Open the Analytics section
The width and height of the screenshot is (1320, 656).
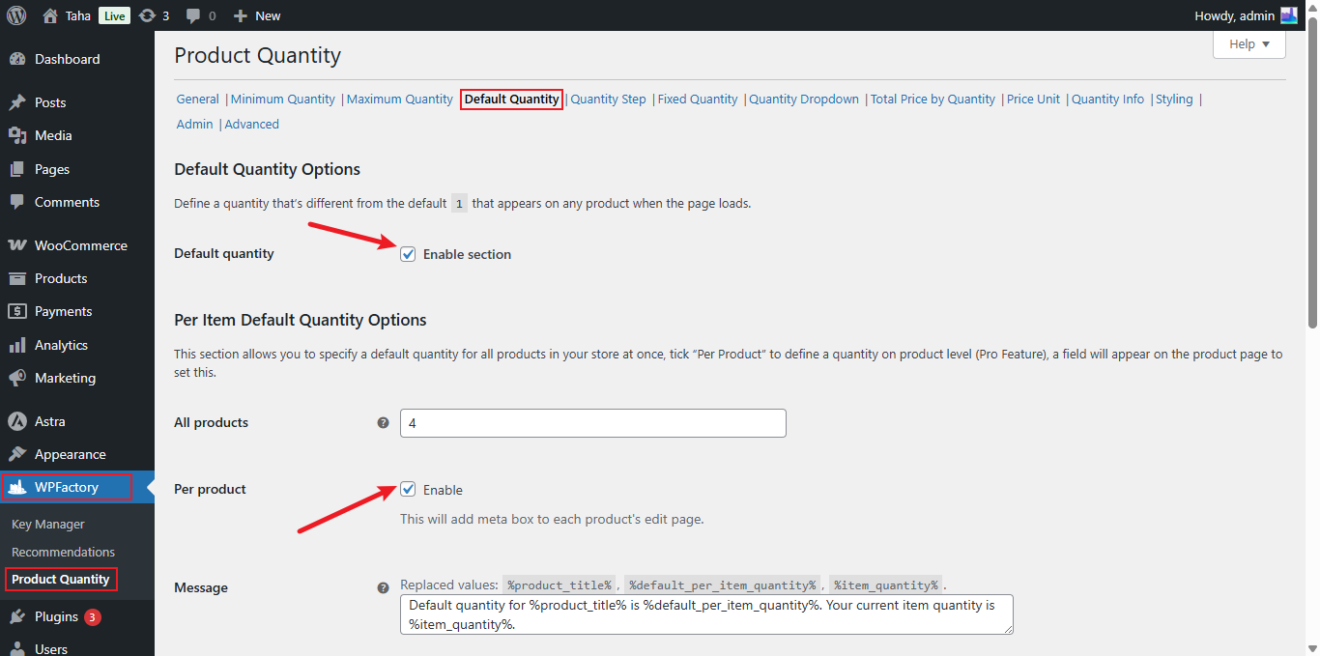click(60, 344)
